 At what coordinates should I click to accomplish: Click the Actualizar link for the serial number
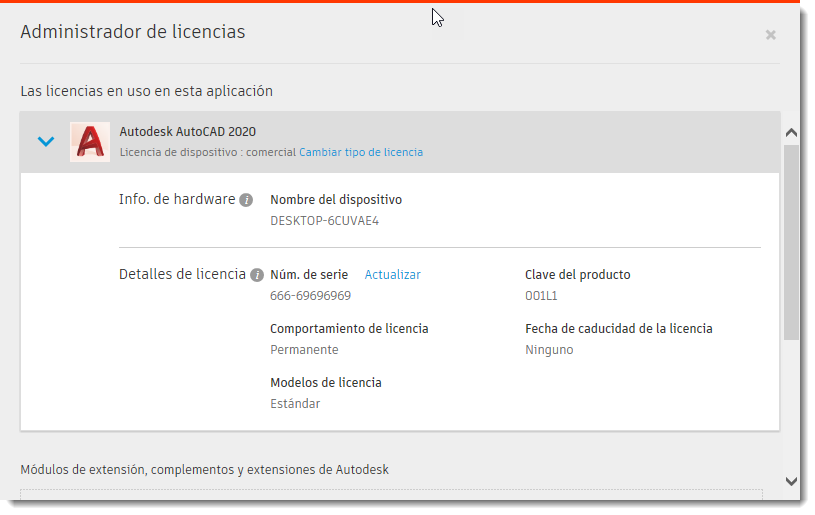click(x=392, y=275)
